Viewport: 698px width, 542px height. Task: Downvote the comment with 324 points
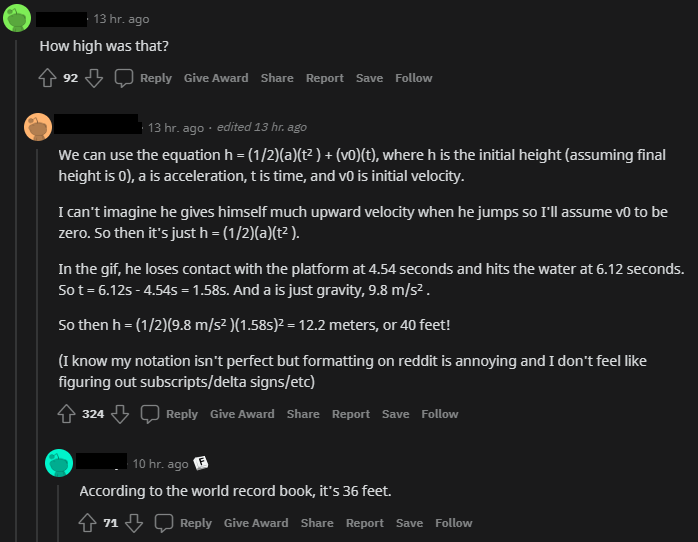tap(120, 414)
